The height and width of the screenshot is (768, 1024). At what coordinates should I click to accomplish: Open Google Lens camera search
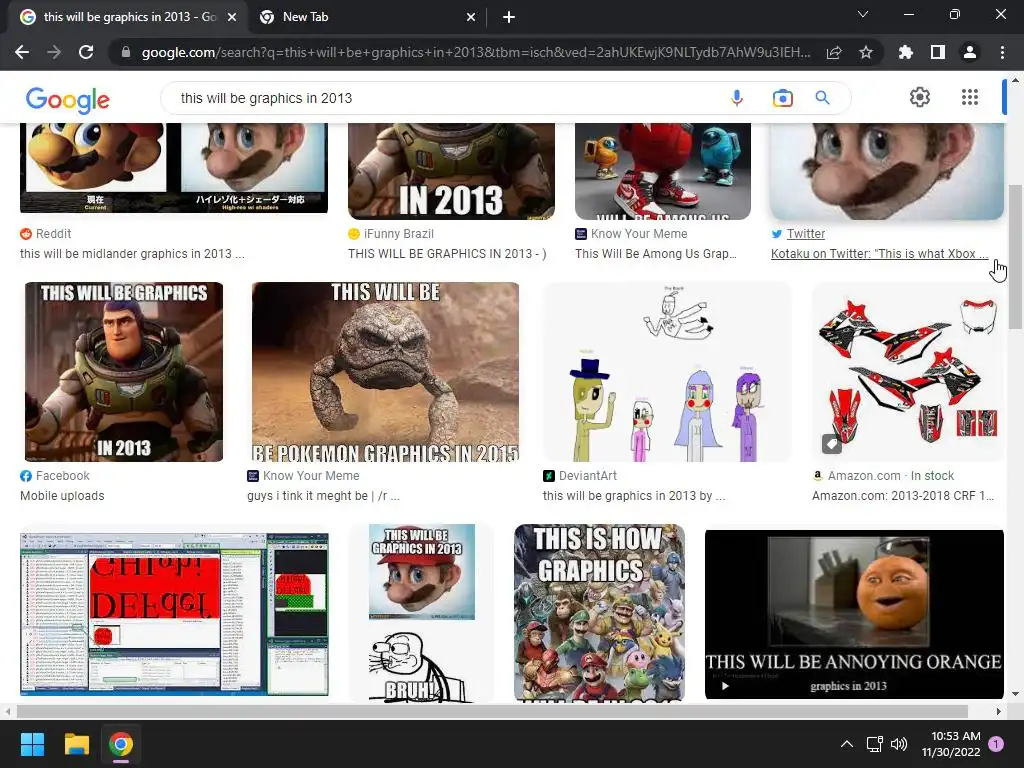pyautogui.click(x=782, y=98)
